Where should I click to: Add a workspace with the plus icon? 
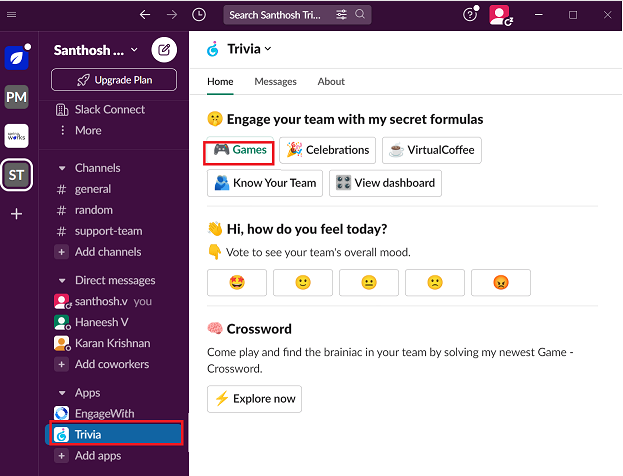click(x=16, y=214)
